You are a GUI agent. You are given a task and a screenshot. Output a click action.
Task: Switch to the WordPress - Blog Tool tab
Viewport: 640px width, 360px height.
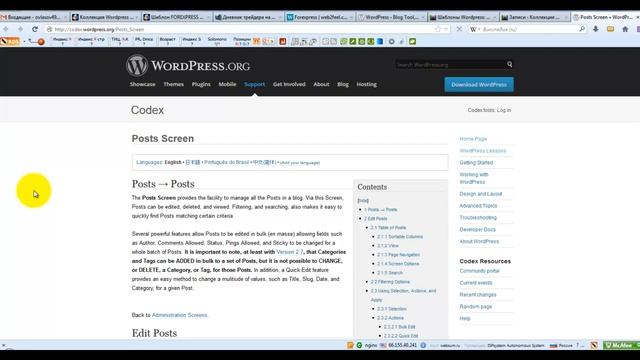point(391,17)
